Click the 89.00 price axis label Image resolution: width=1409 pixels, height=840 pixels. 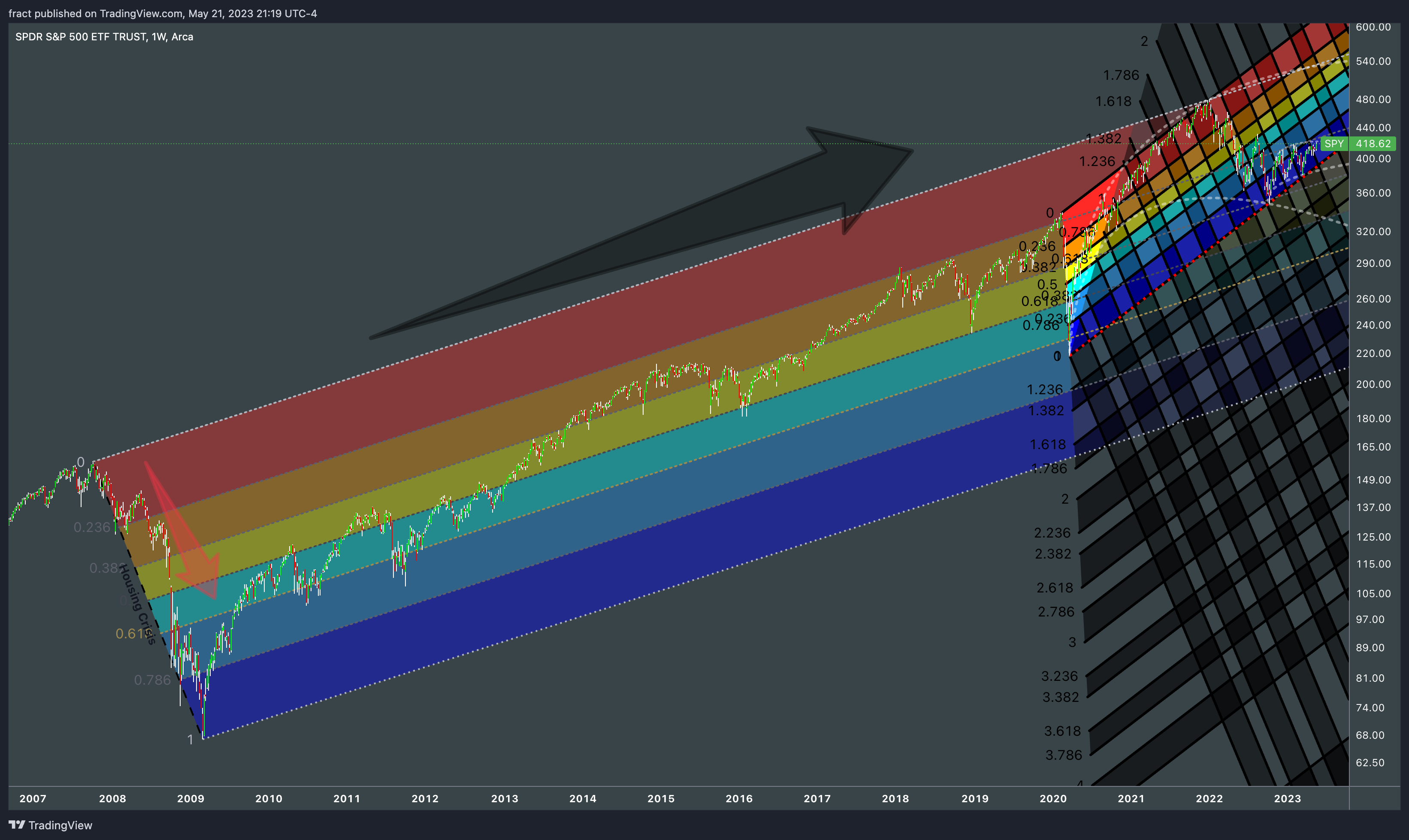tap(1370, 648)
